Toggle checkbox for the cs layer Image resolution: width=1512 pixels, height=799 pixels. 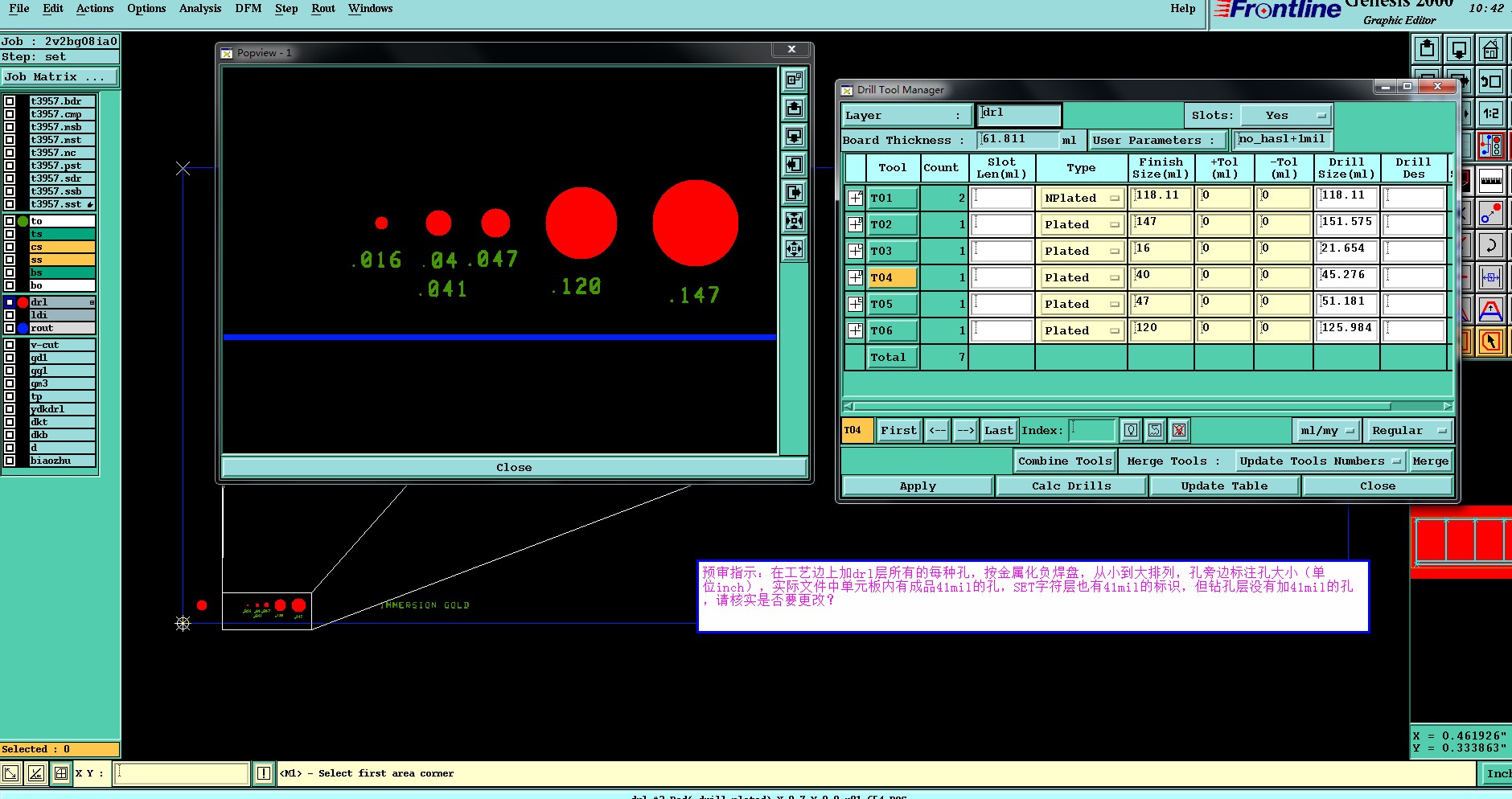[x=10, y=247]
